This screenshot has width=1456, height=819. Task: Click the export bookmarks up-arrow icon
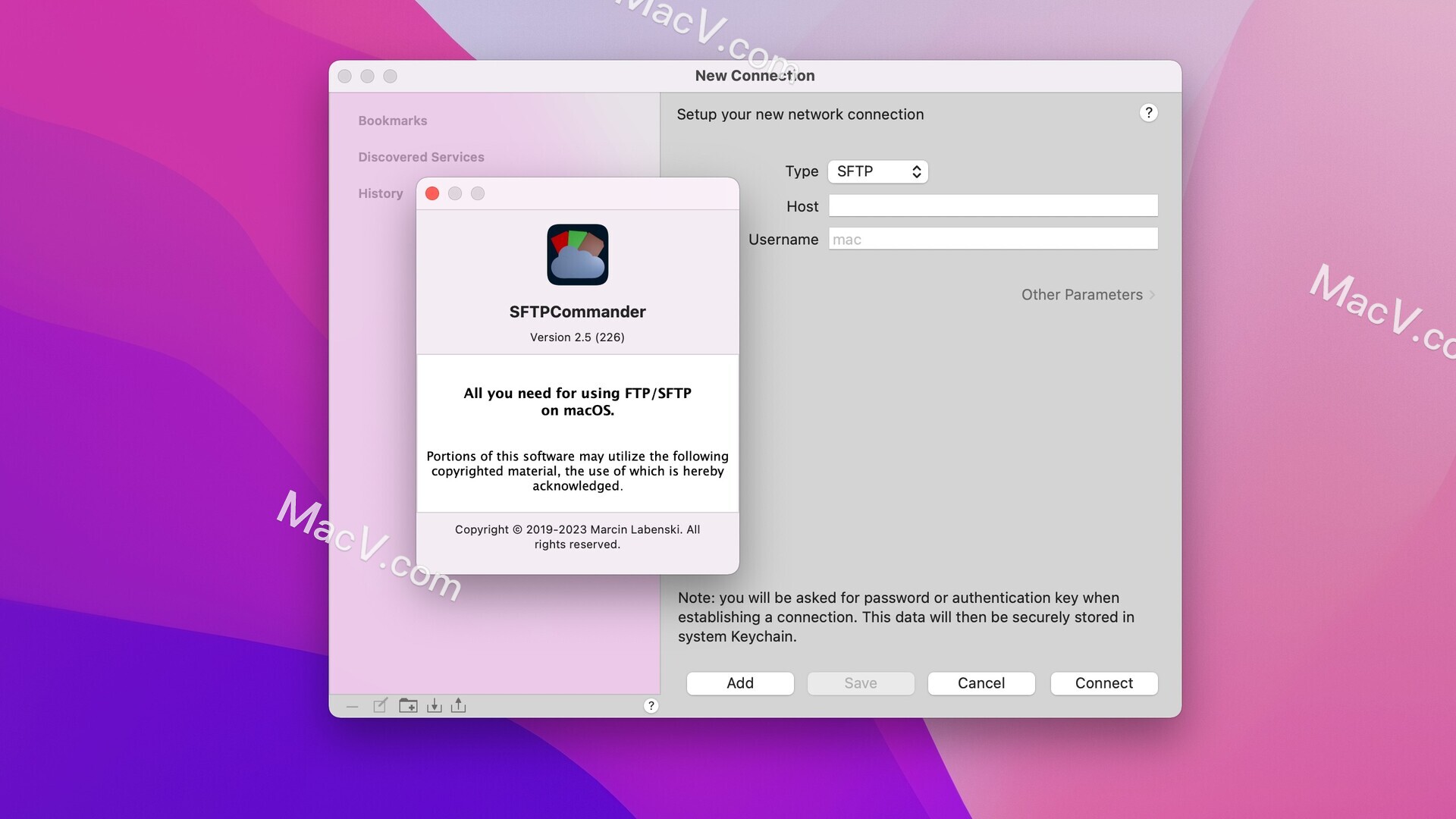(x=459, y=706)
